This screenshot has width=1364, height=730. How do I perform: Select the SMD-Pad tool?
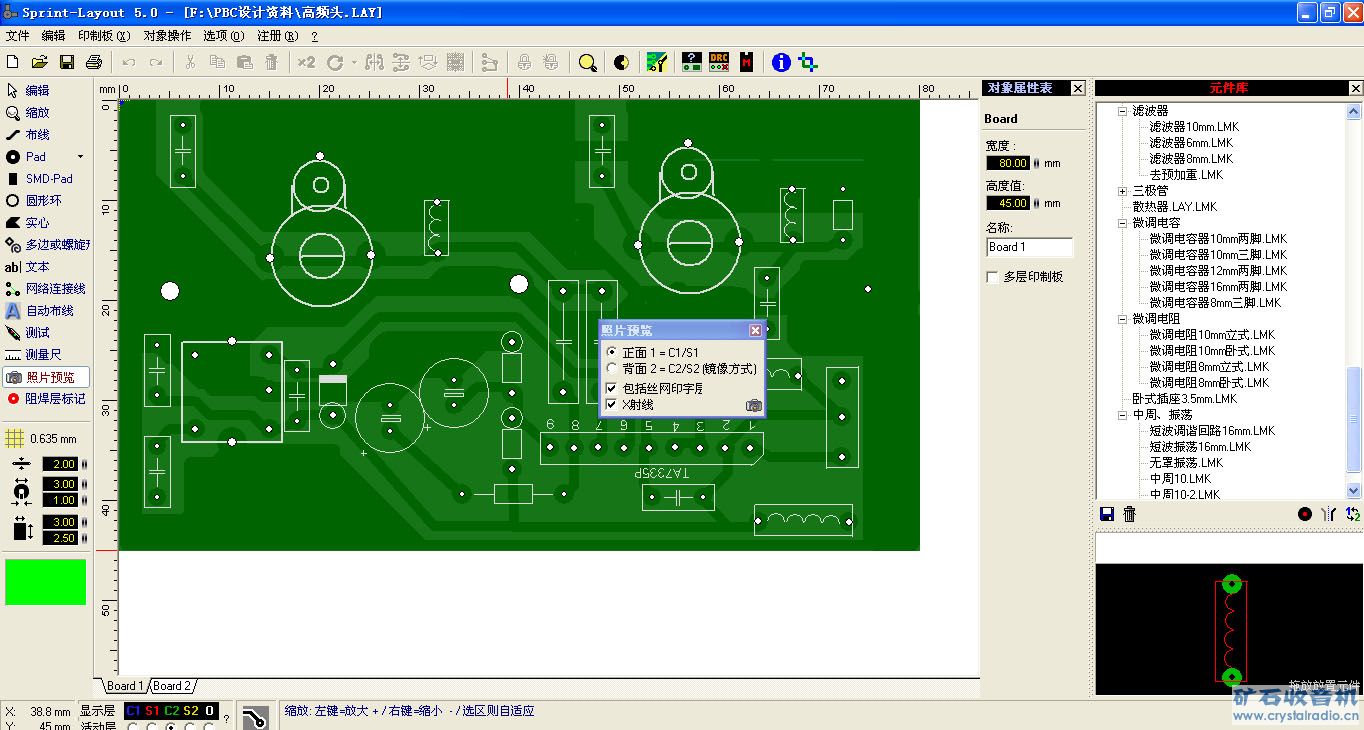click(40, 178)
